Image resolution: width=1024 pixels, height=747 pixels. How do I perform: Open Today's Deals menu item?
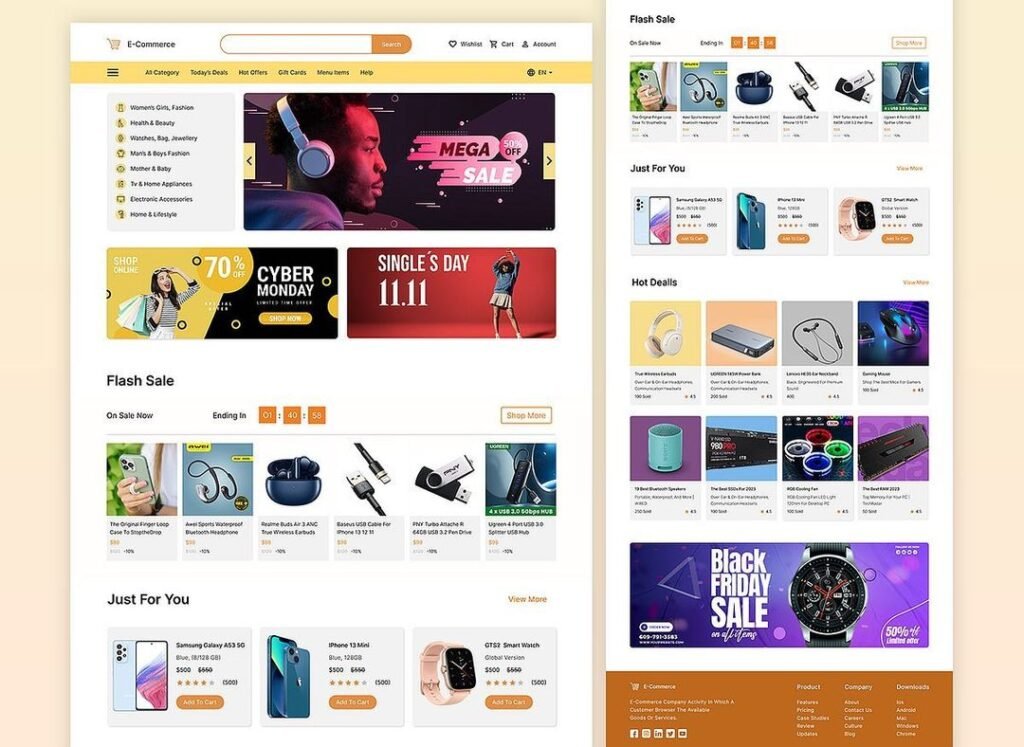tap(209, 72)
